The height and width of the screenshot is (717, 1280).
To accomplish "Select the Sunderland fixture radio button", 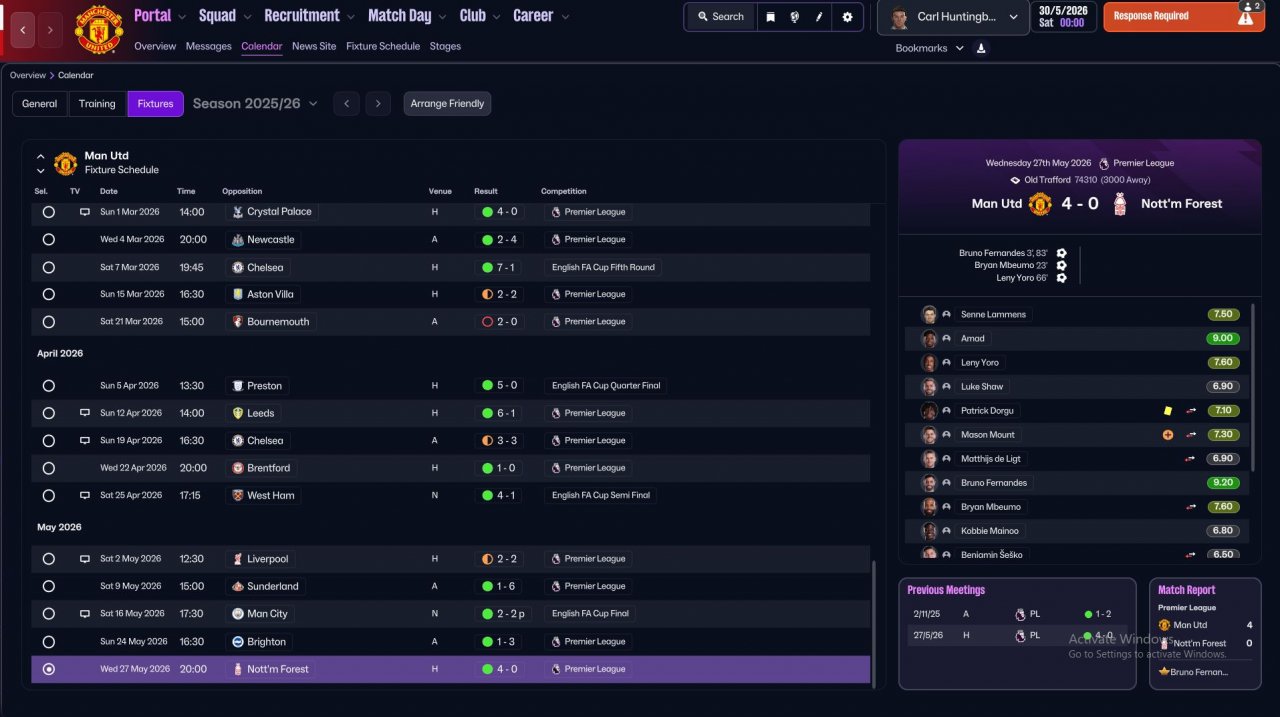I will 48,587.
